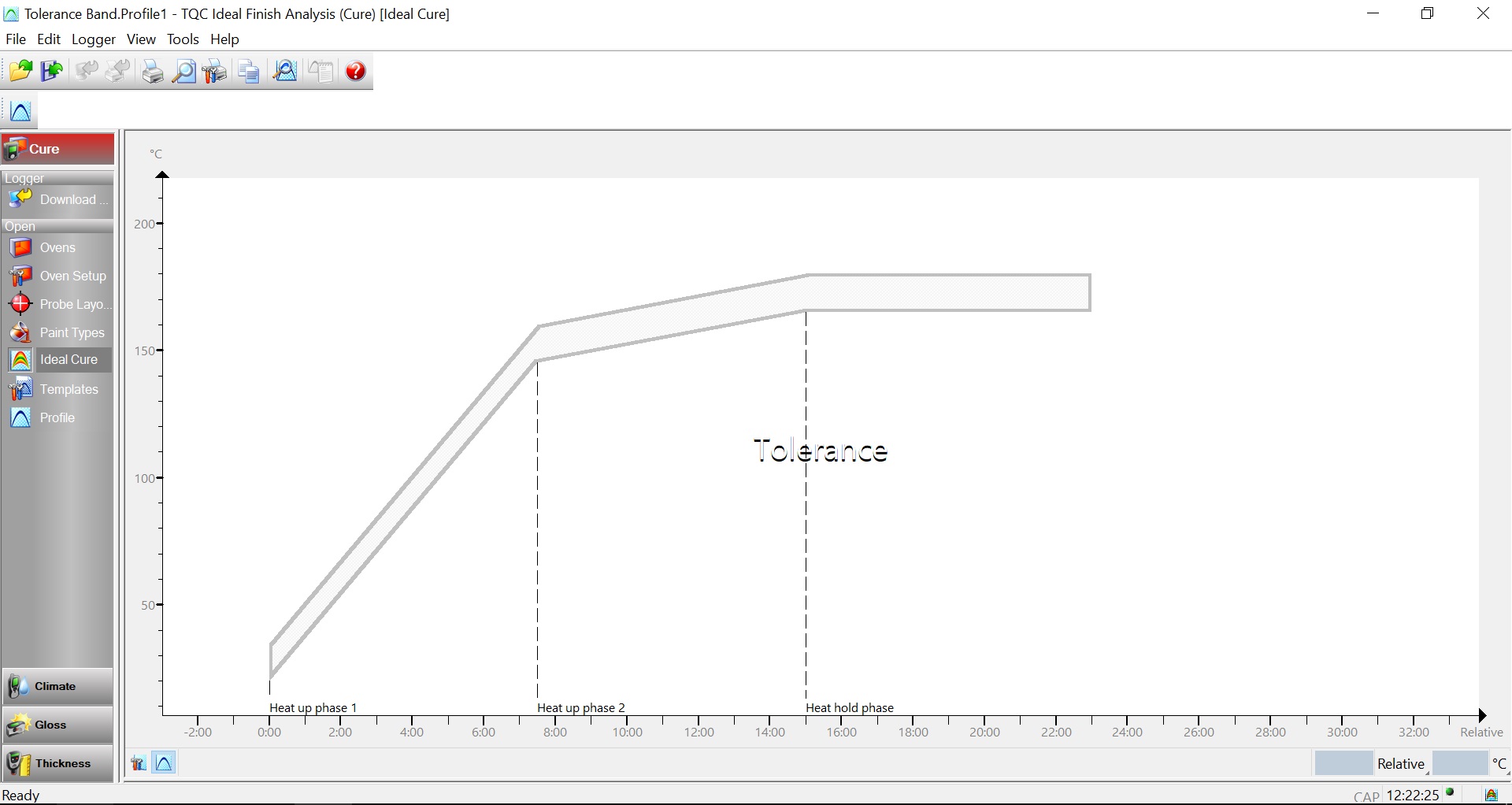Open a profile file

[x=20, y=71]
